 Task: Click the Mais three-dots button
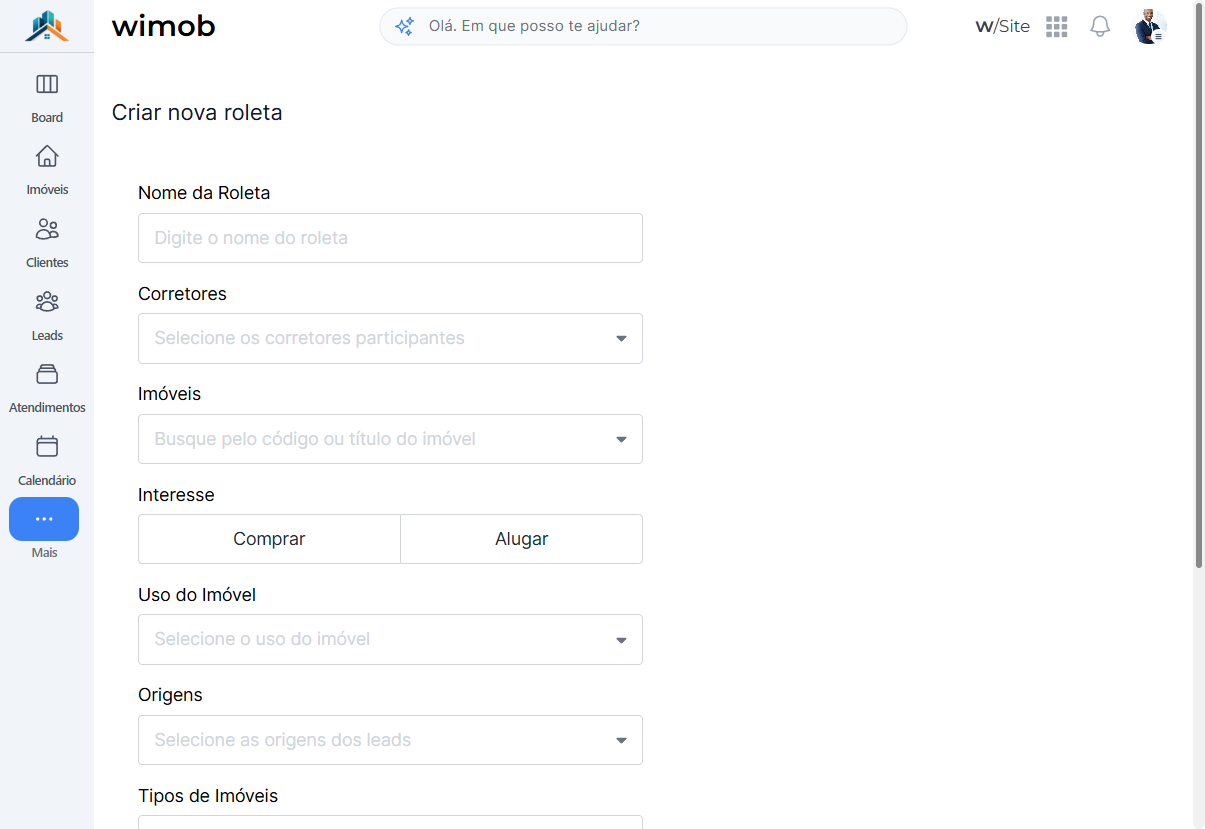(44, 519)
